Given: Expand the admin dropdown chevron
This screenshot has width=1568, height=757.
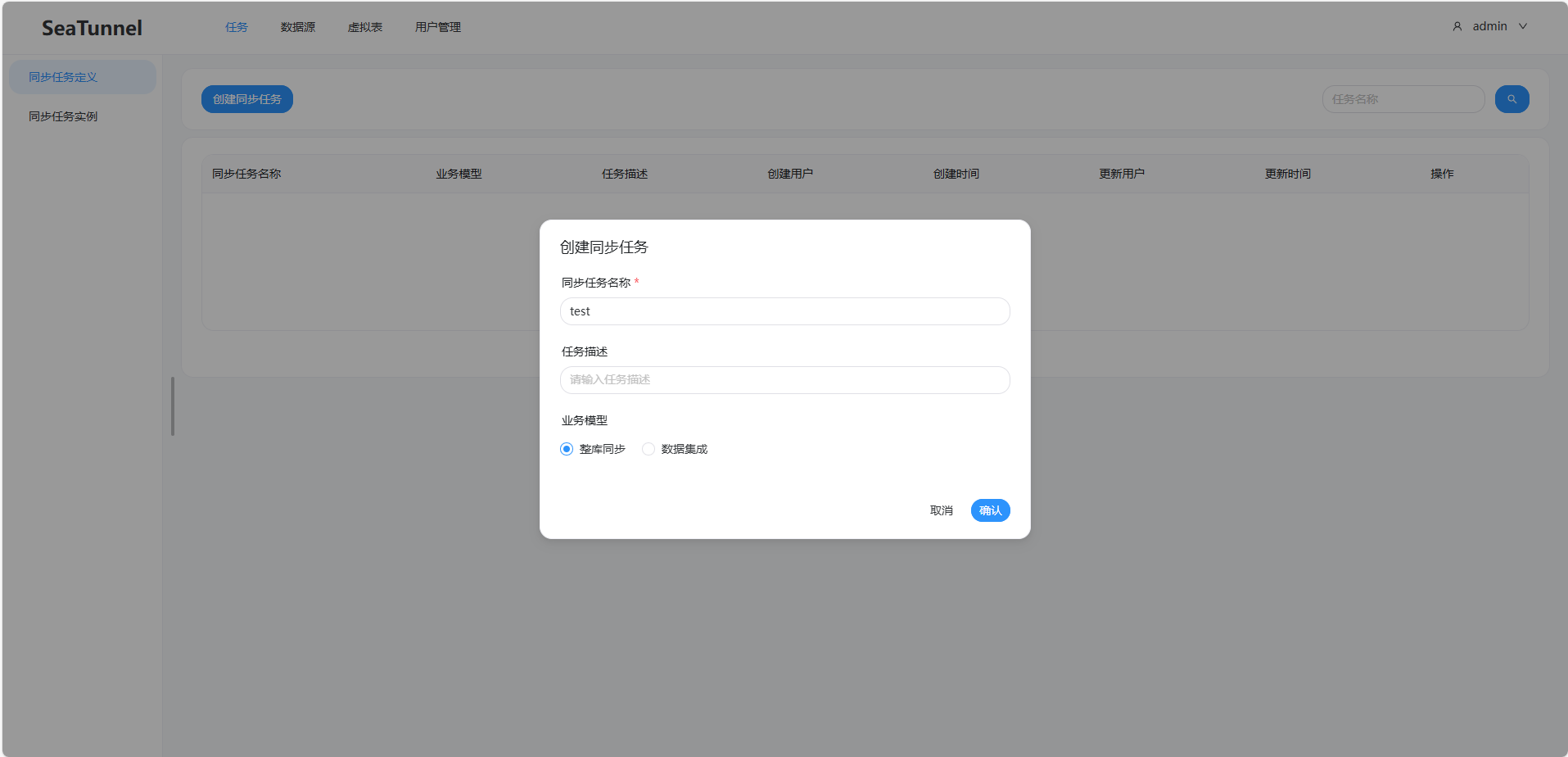Looking at the screenshot, I should tap(1523, 26).
